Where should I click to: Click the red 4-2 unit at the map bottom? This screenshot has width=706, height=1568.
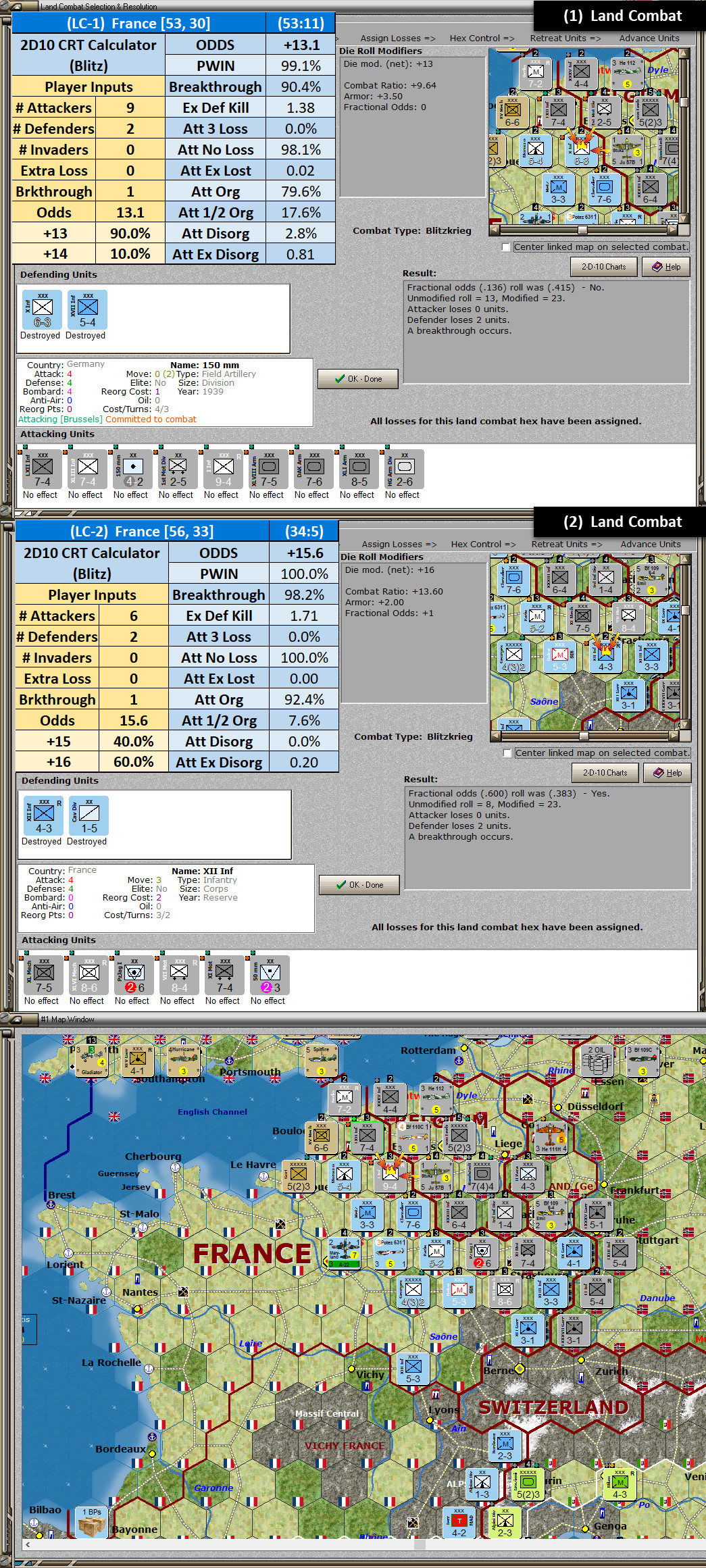tap(459, 1522)
